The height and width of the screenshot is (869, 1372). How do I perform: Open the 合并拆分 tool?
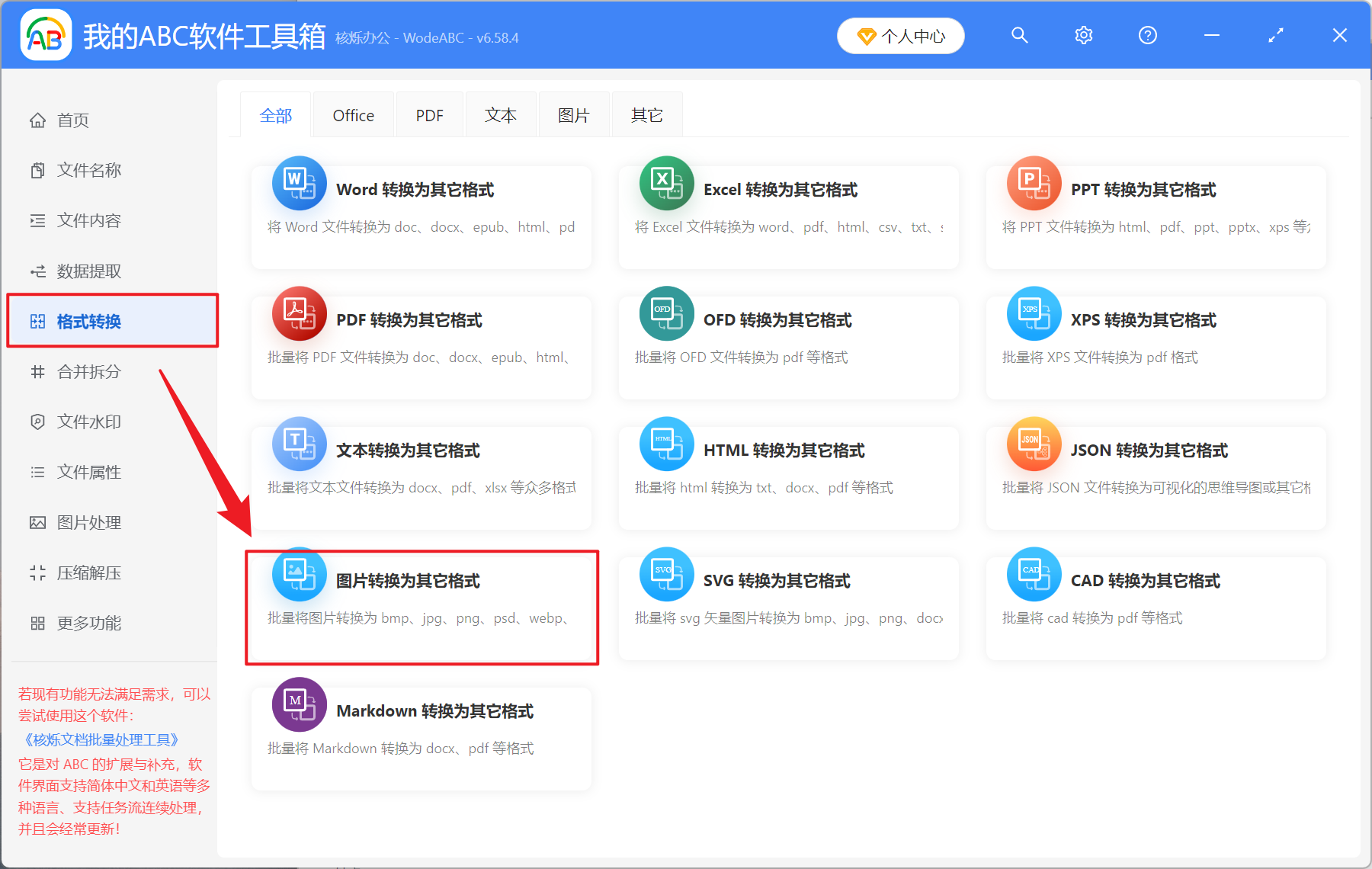click(x=88, y=372)
